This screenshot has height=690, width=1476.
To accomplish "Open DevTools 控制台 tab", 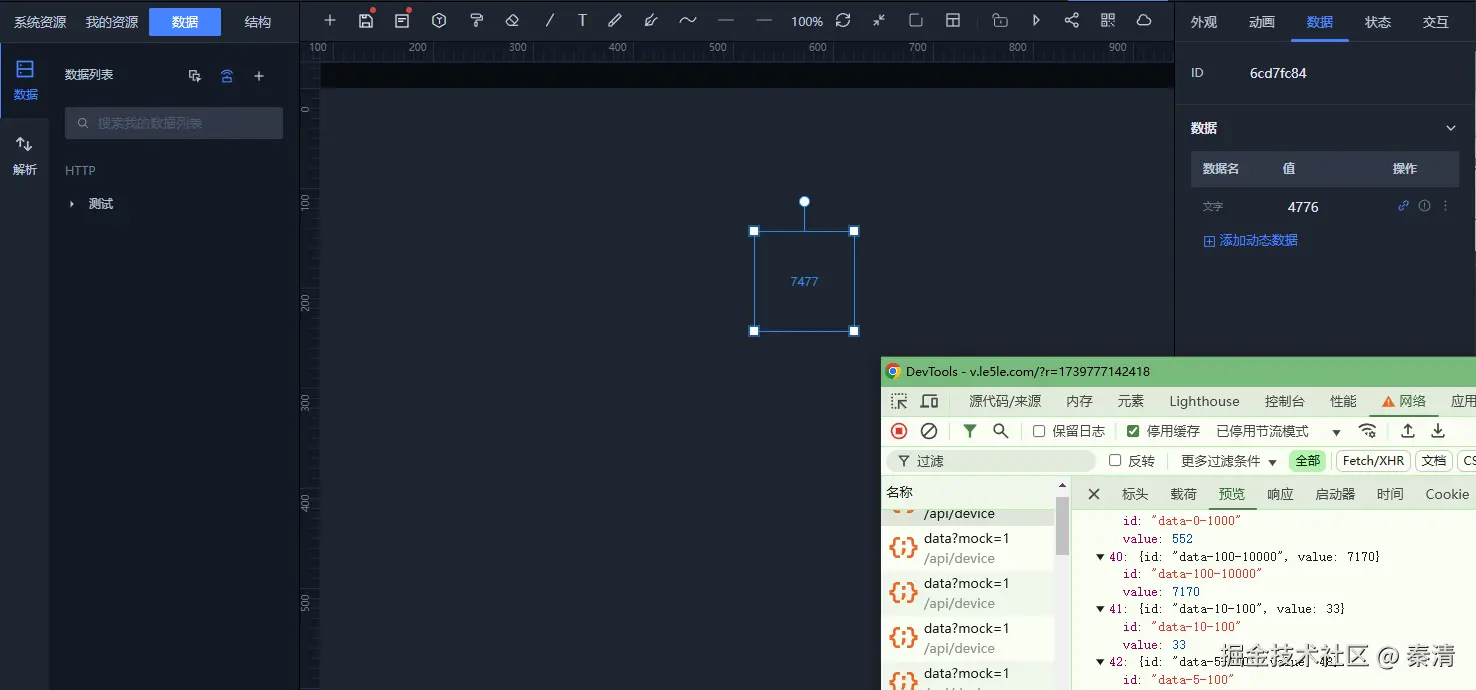I will click(x=1285, y=401).
